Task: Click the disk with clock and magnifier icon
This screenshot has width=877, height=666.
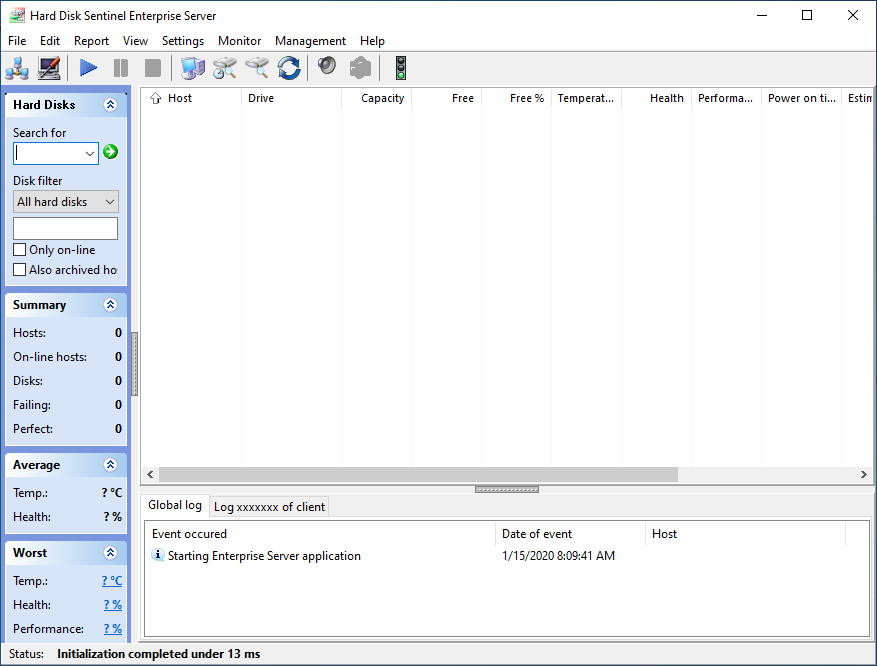Action: pyautogui.click(x=225, y=68)
